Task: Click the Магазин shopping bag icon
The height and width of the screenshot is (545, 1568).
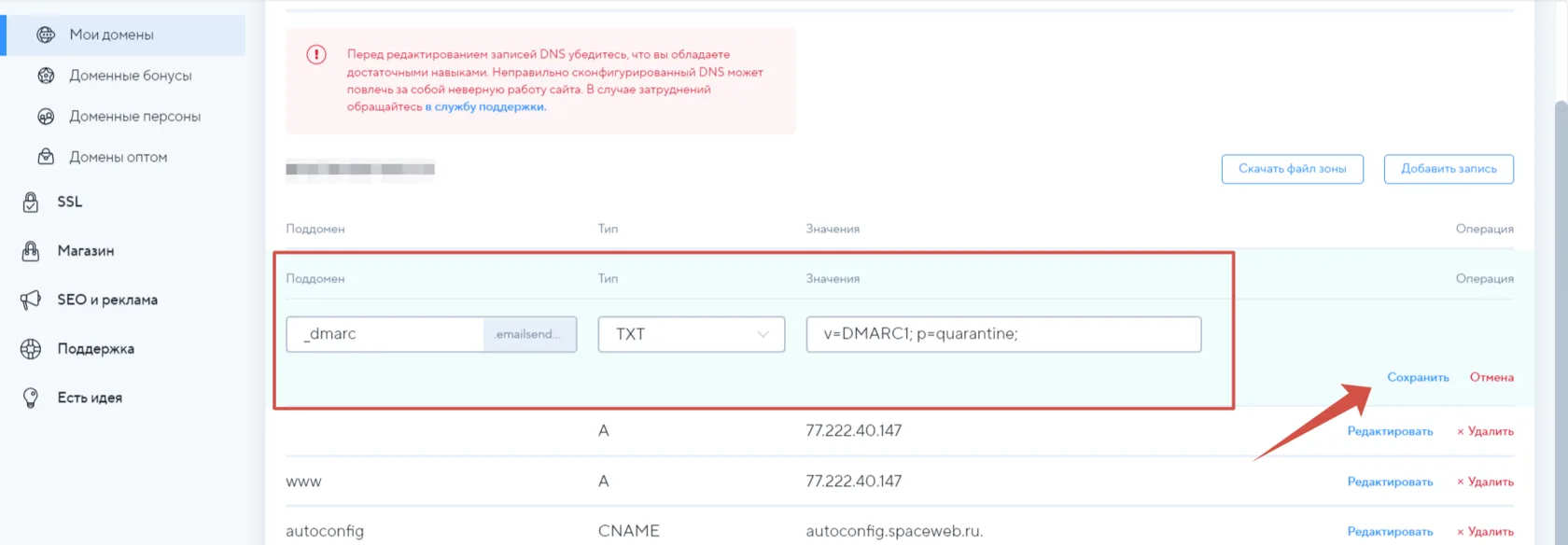Action: point(31,250)
